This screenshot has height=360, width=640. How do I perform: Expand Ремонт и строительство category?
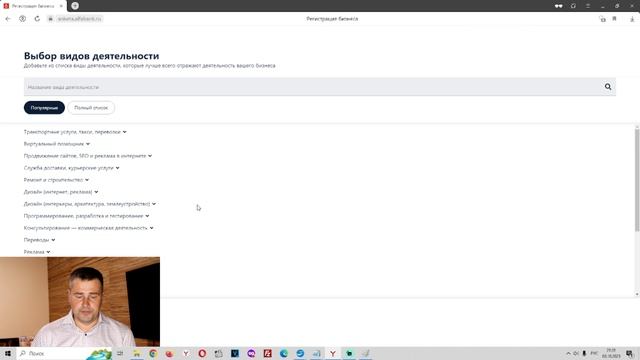tap(56, 180)
